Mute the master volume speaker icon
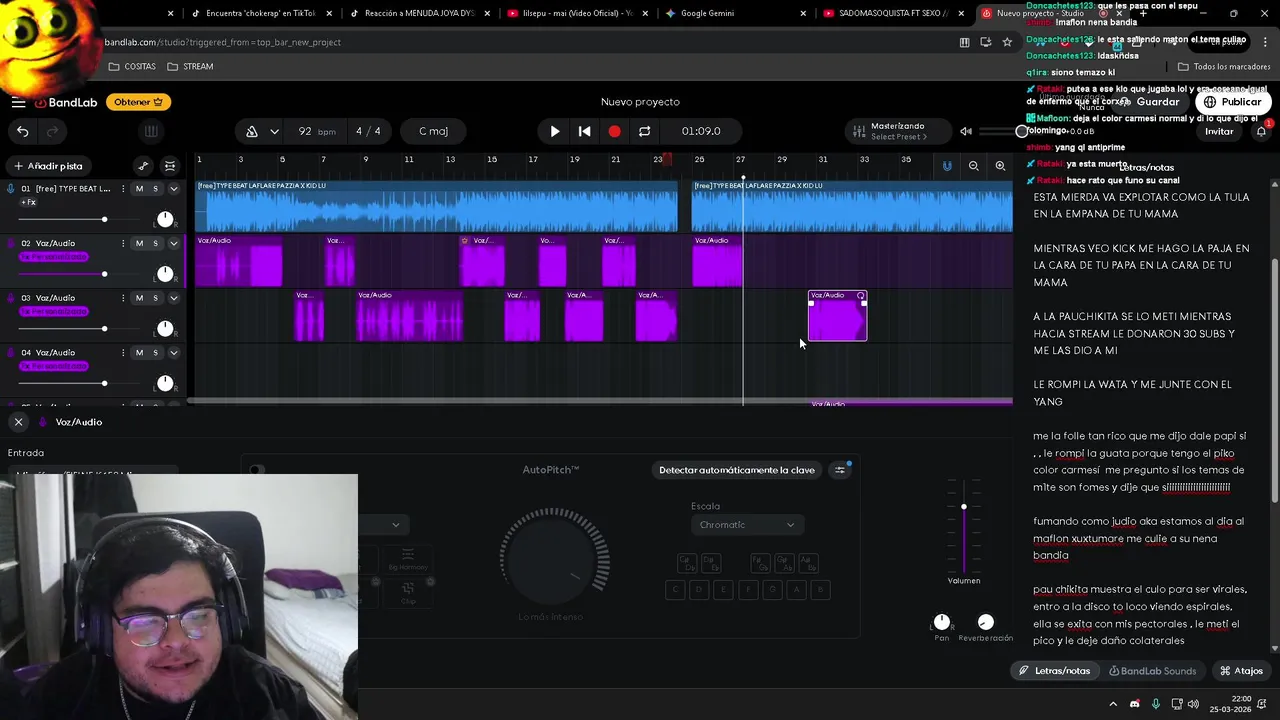The width and height of the screenshot is (1280, 720). click(x=966, y=131)
